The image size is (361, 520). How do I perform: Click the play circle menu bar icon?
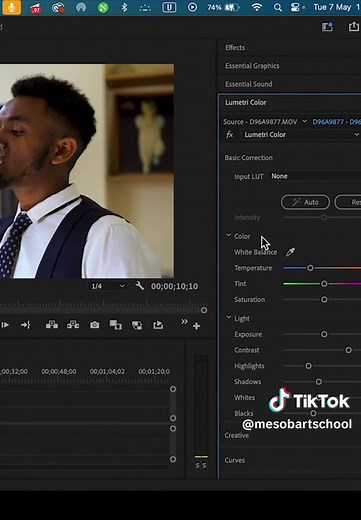coord(192,7)
